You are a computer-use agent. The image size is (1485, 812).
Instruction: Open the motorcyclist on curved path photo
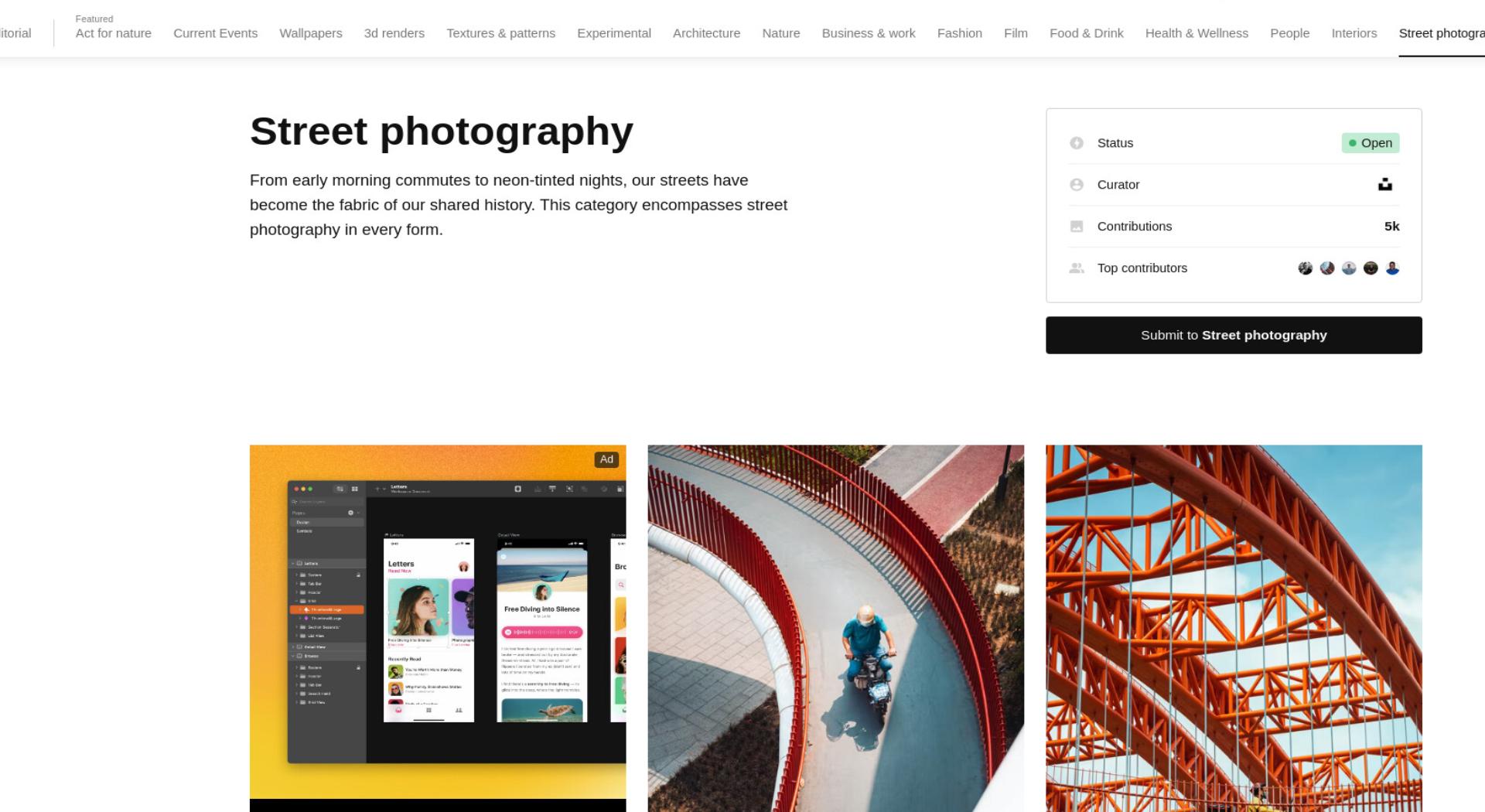[836, 628]
